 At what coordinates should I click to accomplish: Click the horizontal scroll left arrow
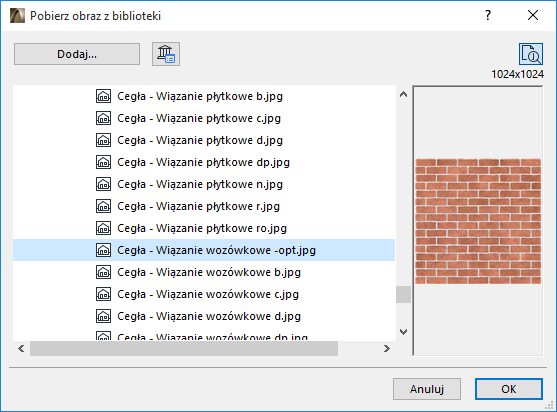pos(21,348)
